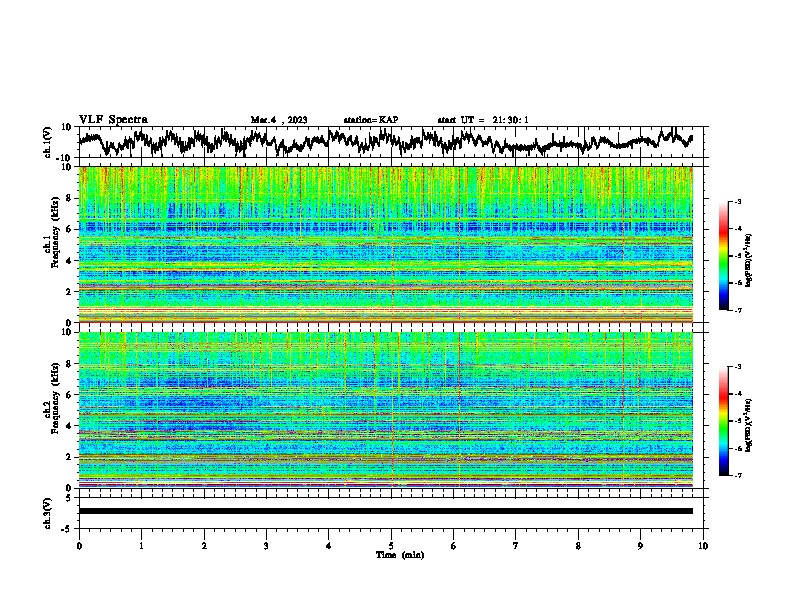Click the "VLF Spectra" plot title

point(113,119)
